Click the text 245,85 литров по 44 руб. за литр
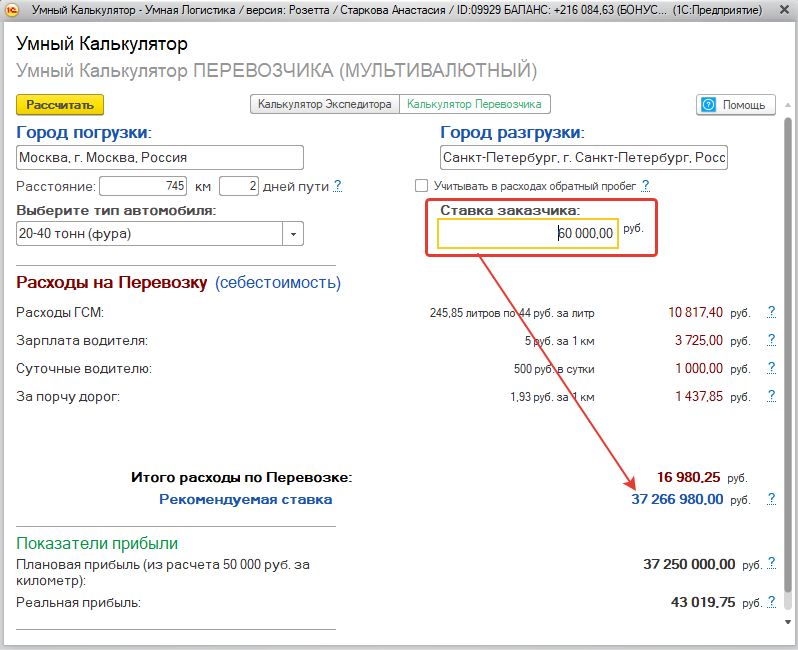The image size is (798, 650). 512,313
